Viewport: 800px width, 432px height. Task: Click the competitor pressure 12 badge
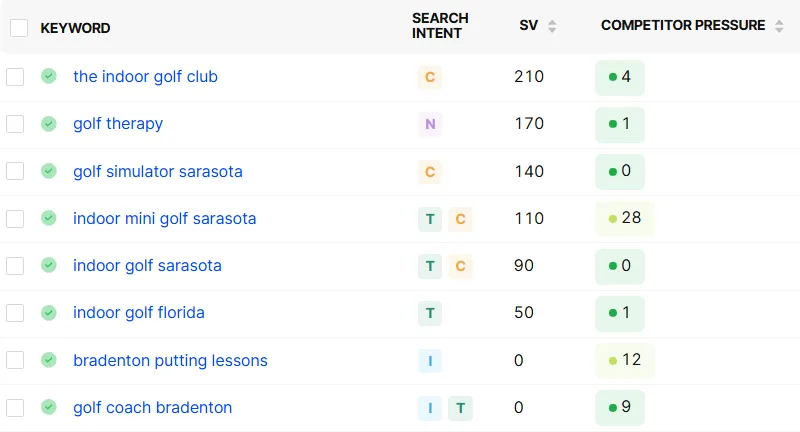(624, 360)
